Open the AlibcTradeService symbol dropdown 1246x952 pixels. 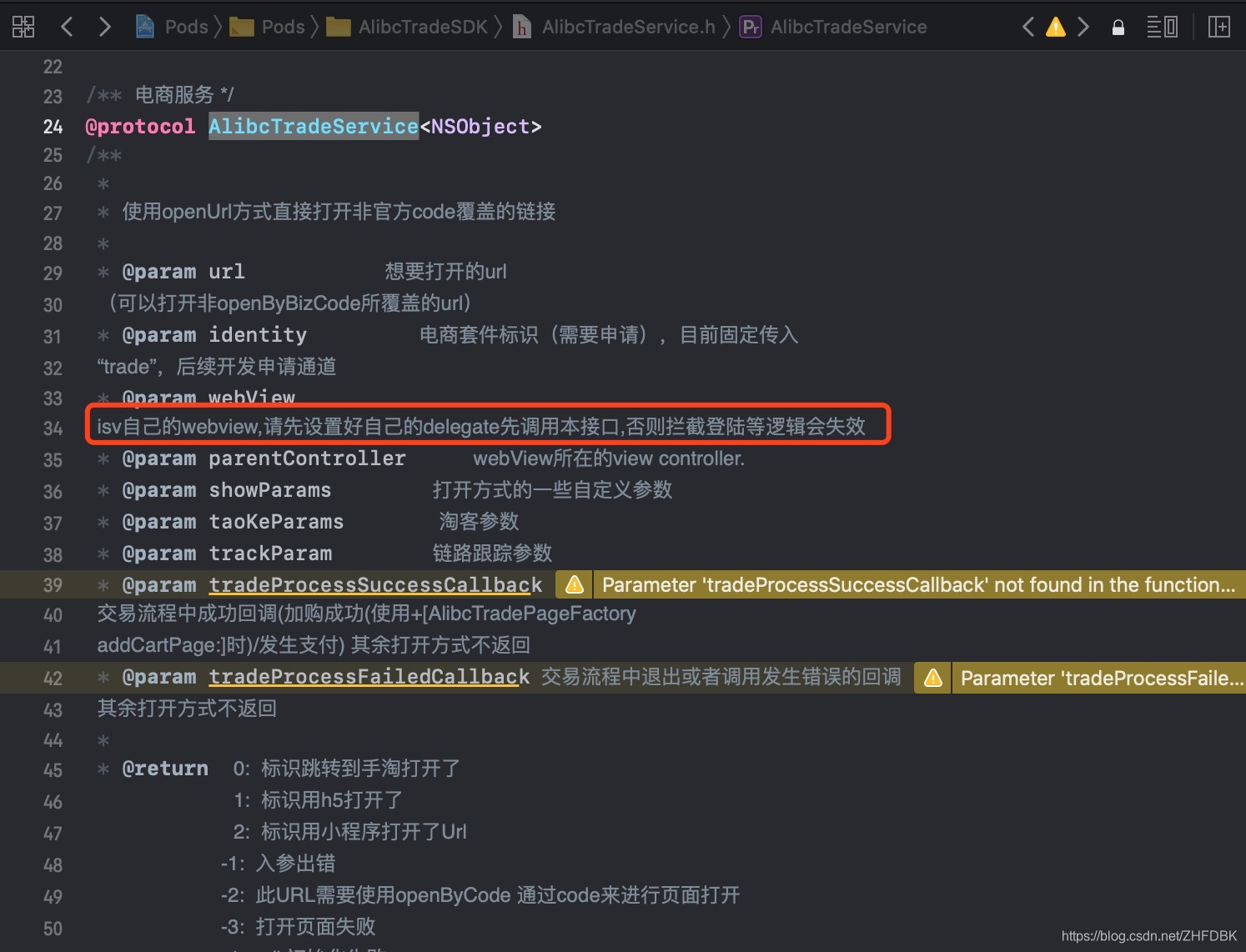(x=848, y=26)
